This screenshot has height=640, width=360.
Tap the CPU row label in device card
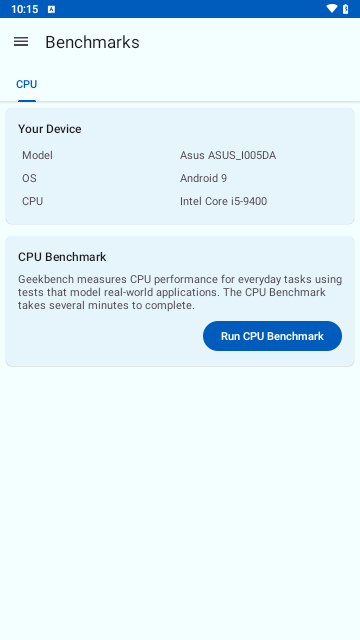pos(32,201)
